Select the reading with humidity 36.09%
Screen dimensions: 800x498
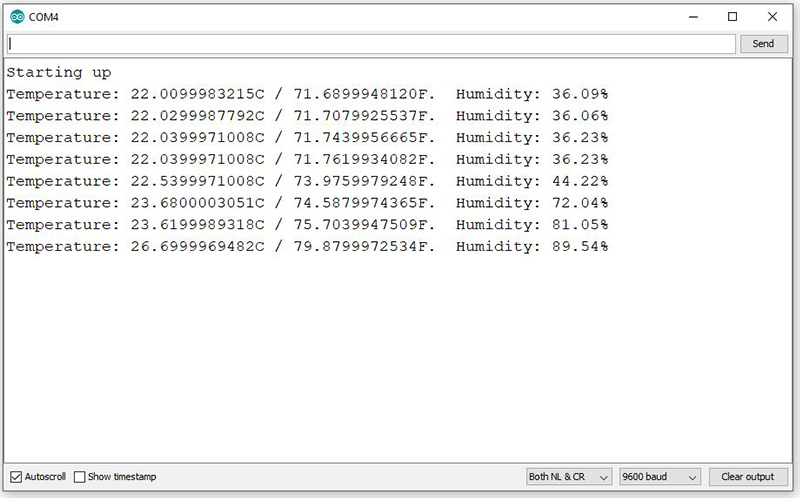(307, 94)
